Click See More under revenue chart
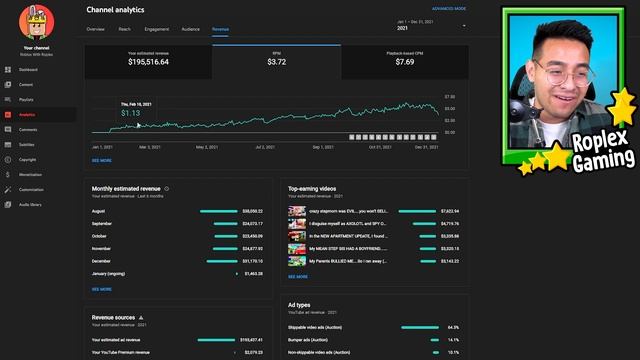This screenshot has width=640, height=360. (x=102, y=160)
